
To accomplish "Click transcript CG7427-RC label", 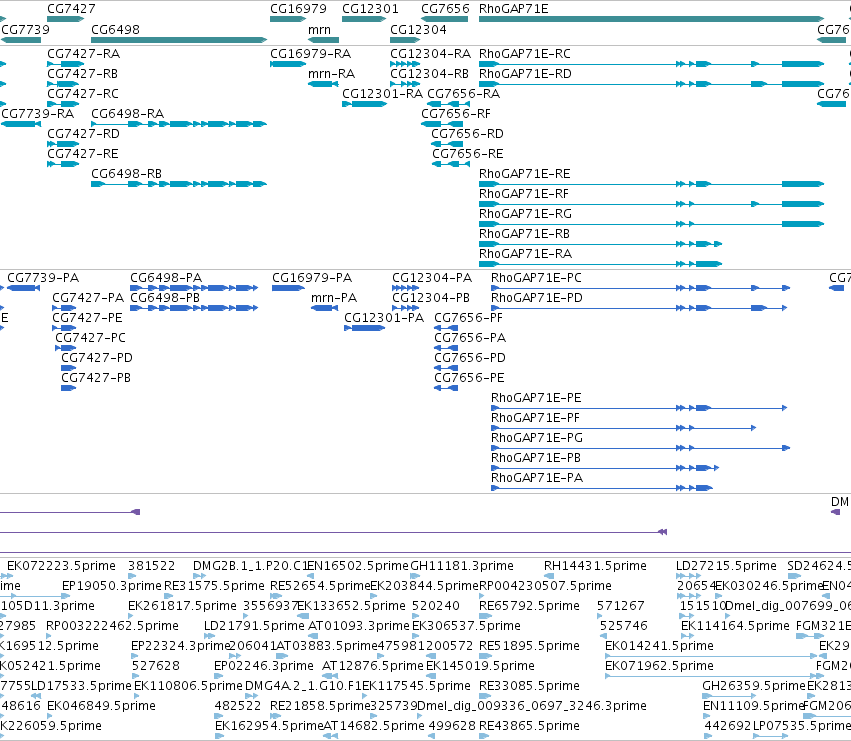I will coord(82,93).
